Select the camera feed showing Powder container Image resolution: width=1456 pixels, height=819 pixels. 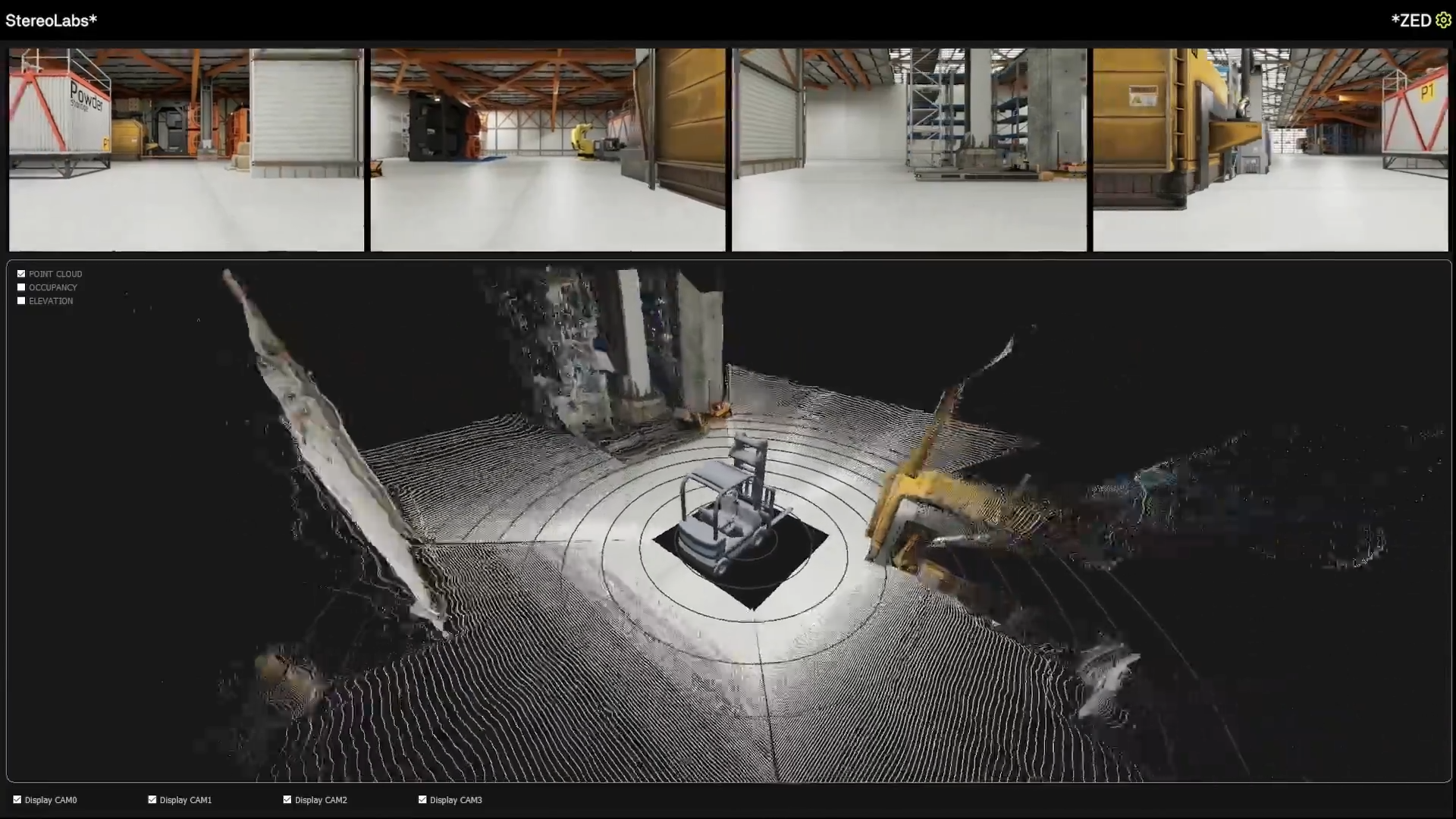point(186,149)
